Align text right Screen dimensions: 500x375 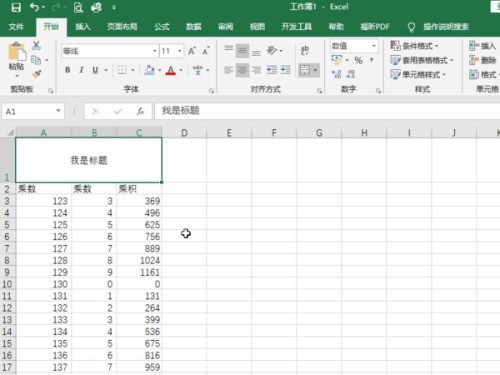coord(256,70)
